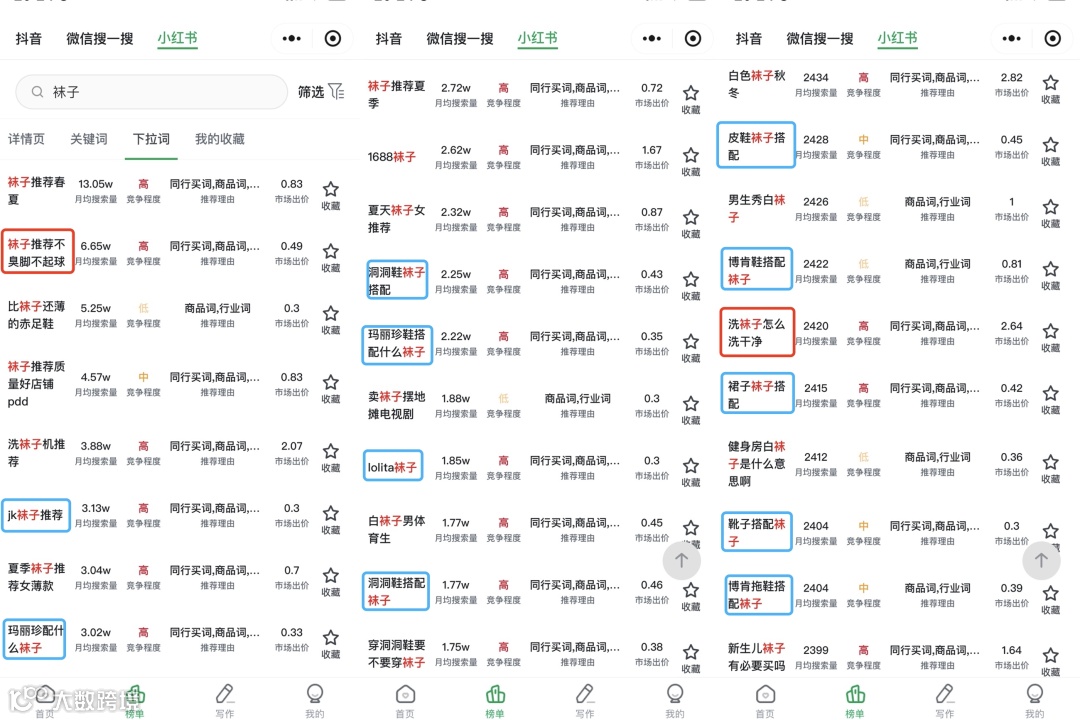
Task: Open 我的 in the right panel's bottom bar
Action: tap(1035, 701)
